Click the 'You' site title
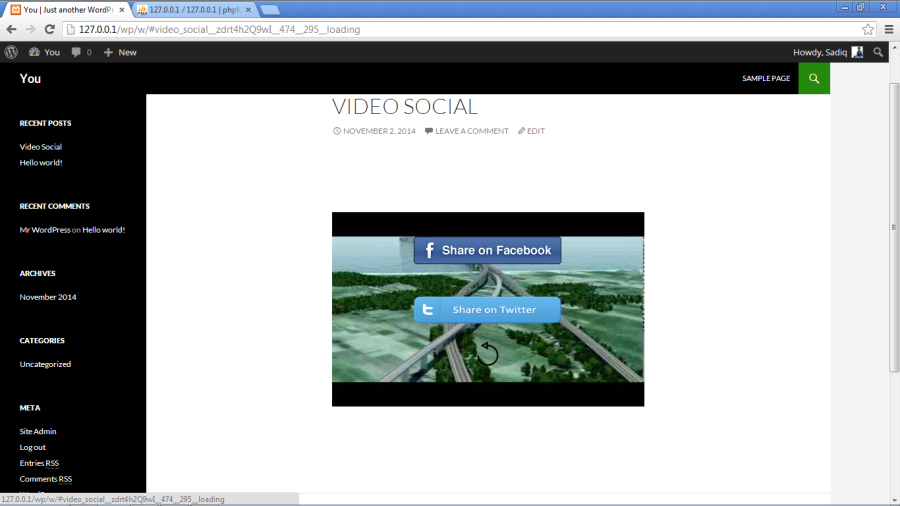The height and width of the screenshot is (506, 900). click(30, 79)
